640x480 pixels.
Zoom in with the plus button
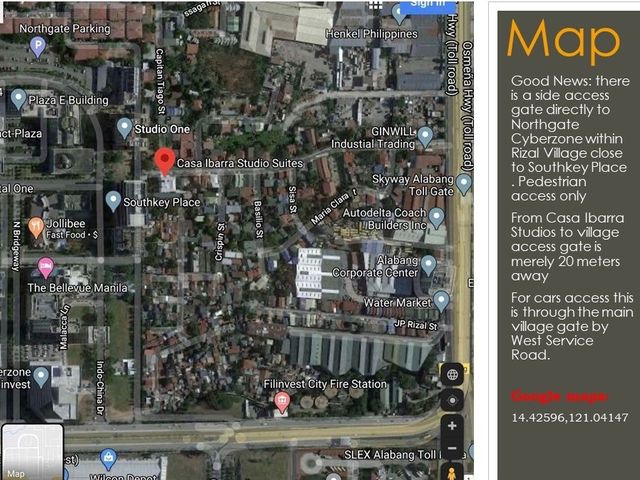click(452, 426)
